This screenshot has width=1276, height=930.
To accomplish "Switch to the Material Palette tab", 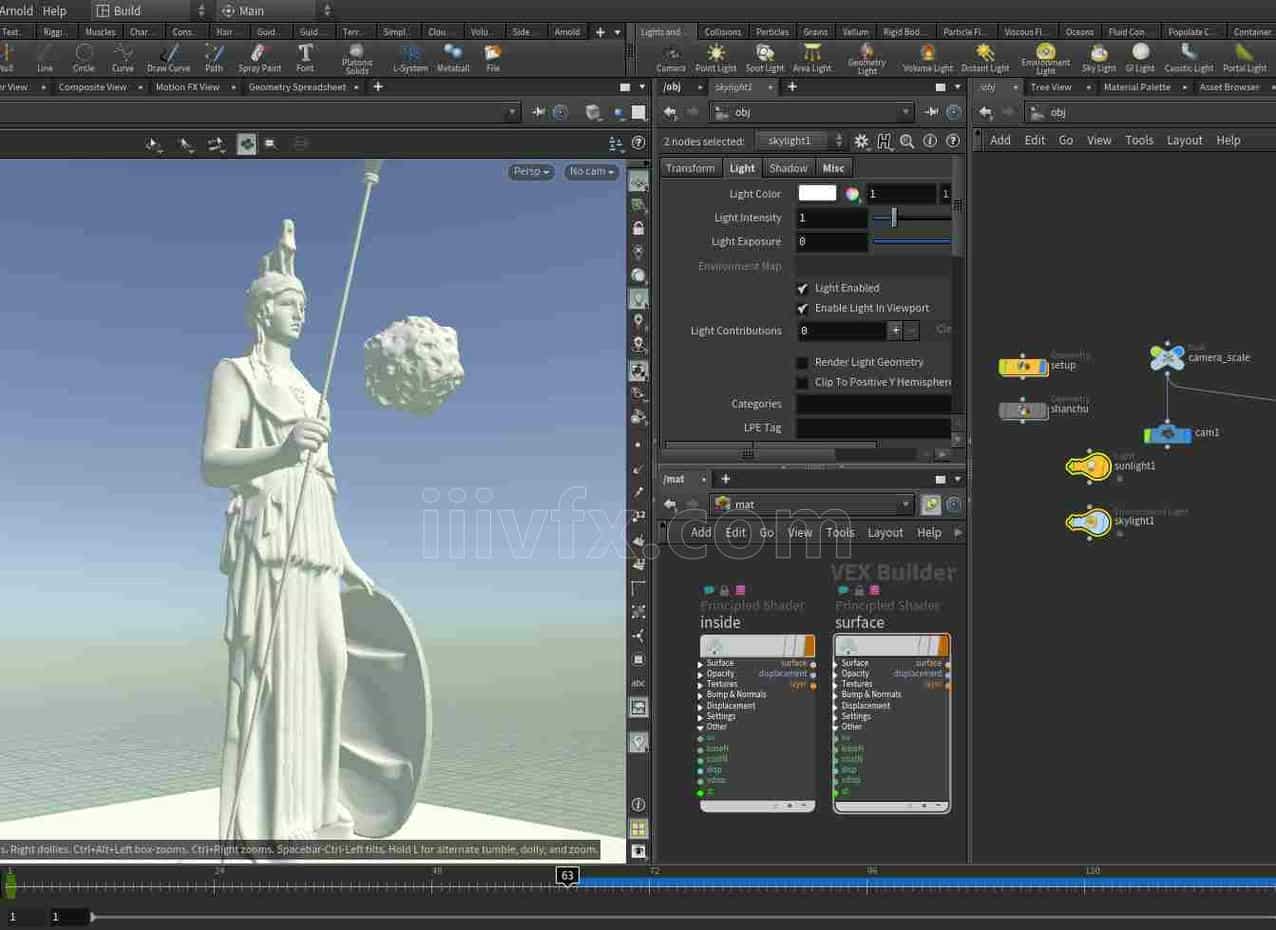I will pos(1136,87).
